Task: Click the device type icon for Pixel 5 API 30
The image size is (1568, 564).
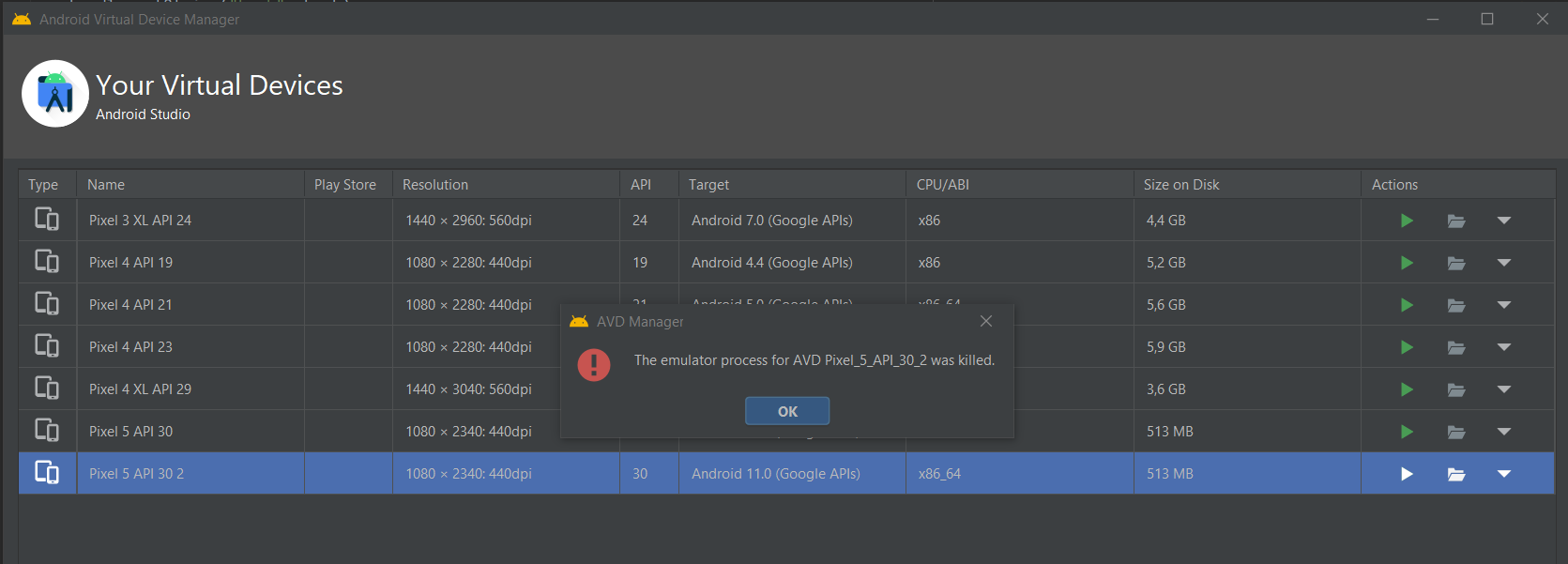Action: [47, 431]
